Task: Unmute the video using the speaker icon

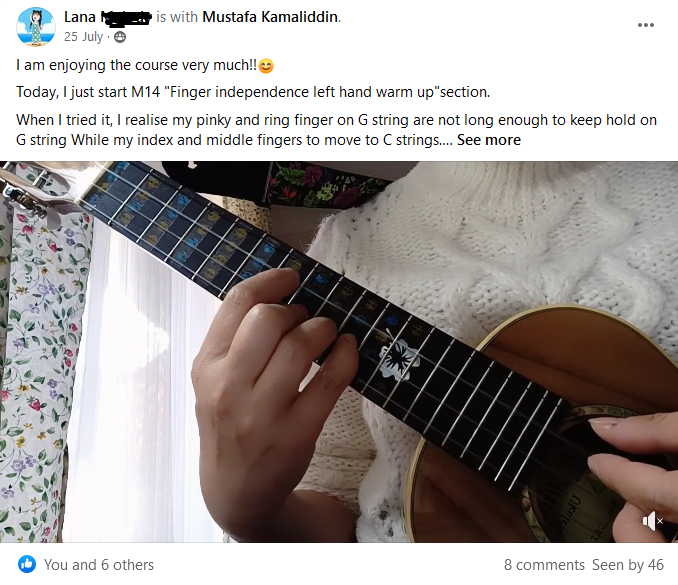Action: [652, 521]
